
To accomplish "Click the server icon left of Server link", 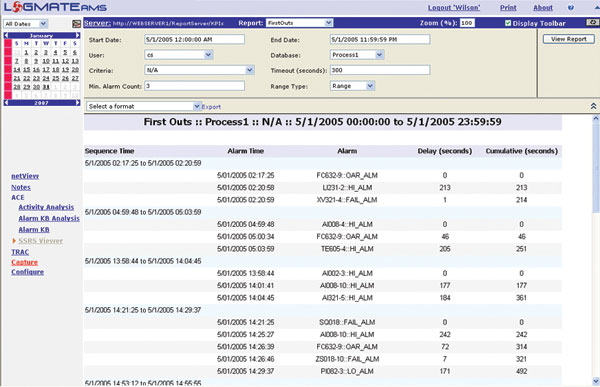I will click(77, 24).
